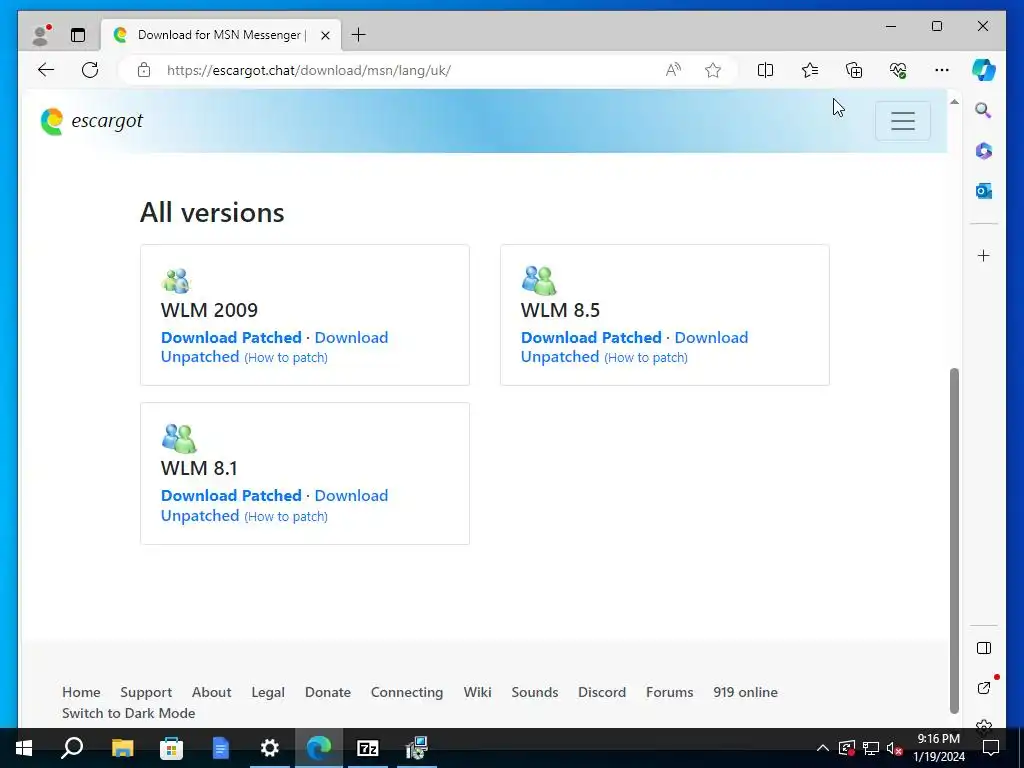Viewport: 1024px width, 768px height.
Task: Go back to the previous page
Action: 46,70
